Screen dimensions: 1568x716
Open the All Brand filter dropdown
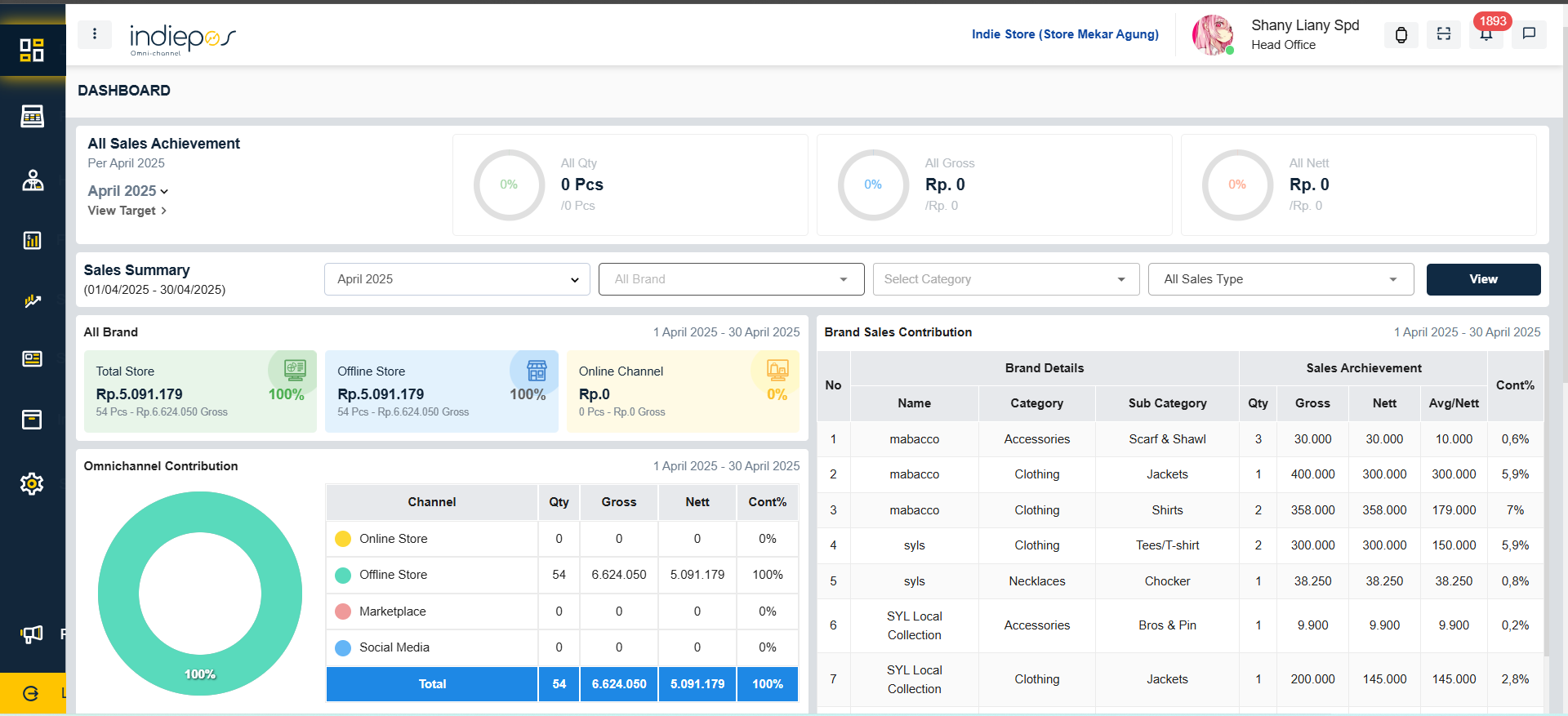731,279
